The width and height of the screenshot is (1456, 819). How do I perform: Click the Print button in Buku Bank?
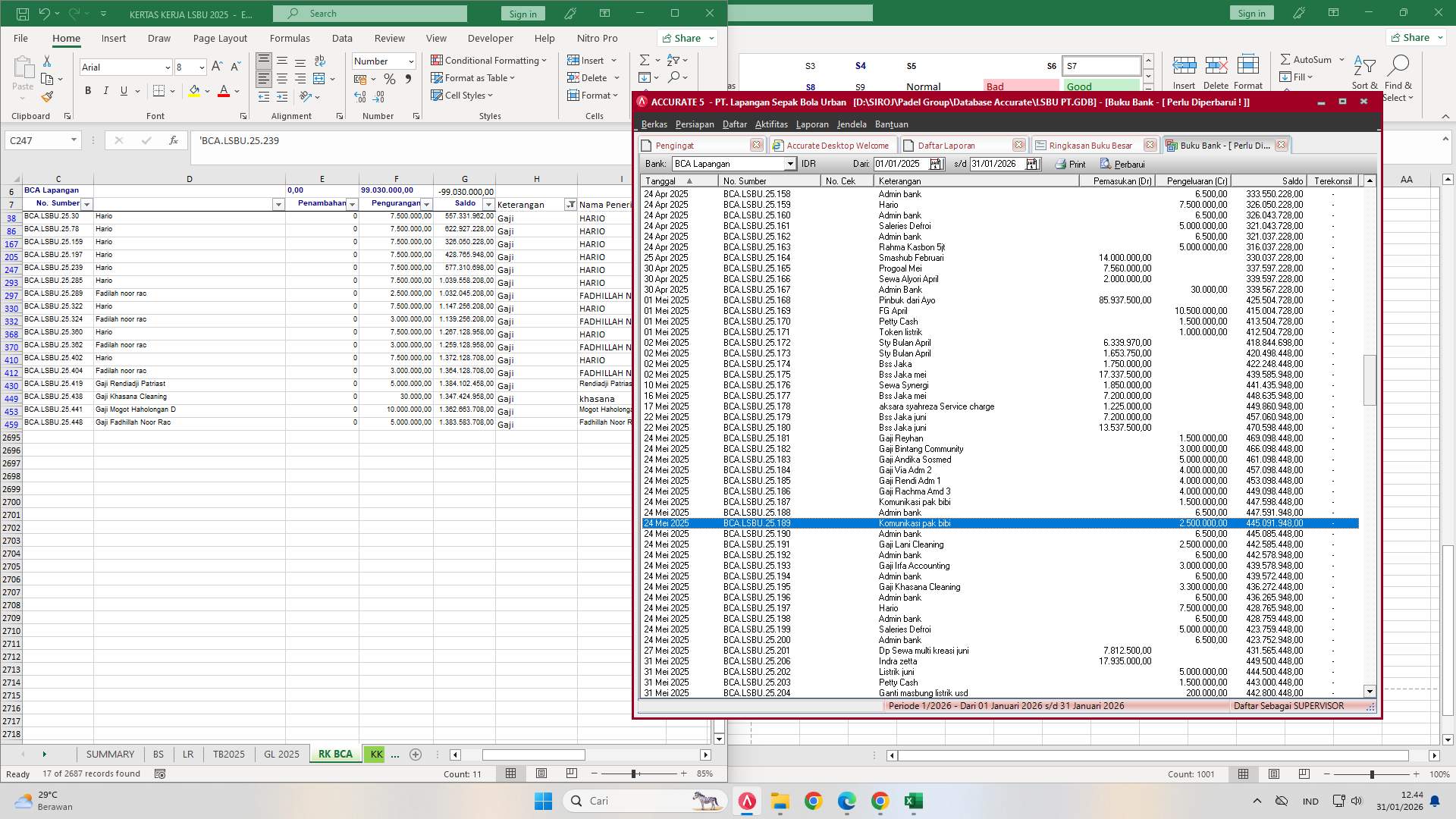(1070, 164)
